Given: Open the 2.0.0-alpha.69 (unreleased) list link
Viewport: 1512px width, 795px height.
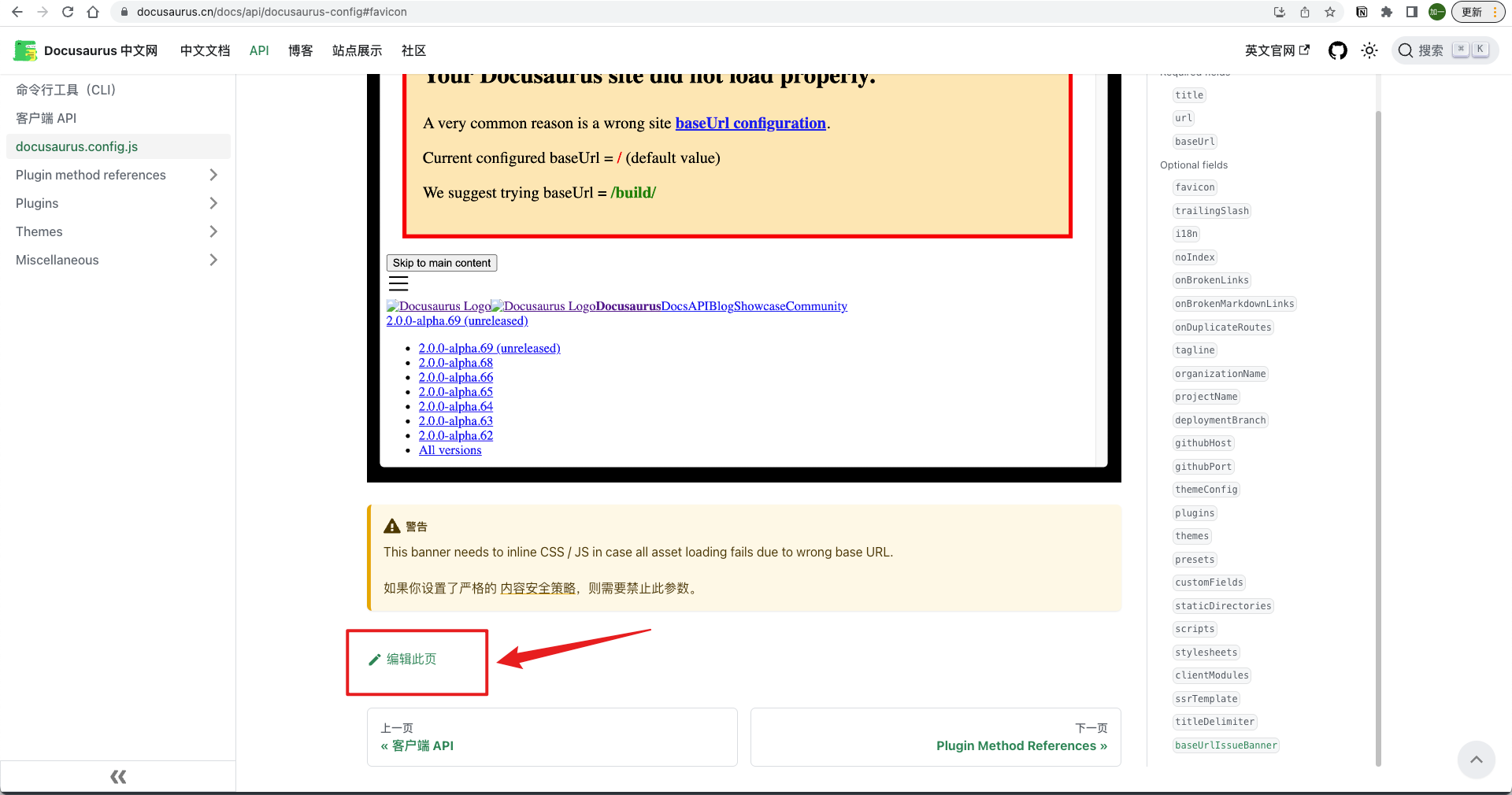Looking at the screenshot, I should 489,348.
